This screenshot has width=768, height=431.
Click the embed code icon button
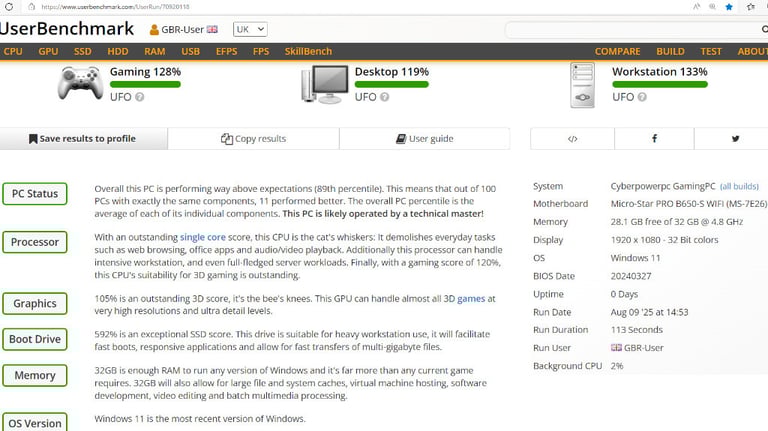572,139
